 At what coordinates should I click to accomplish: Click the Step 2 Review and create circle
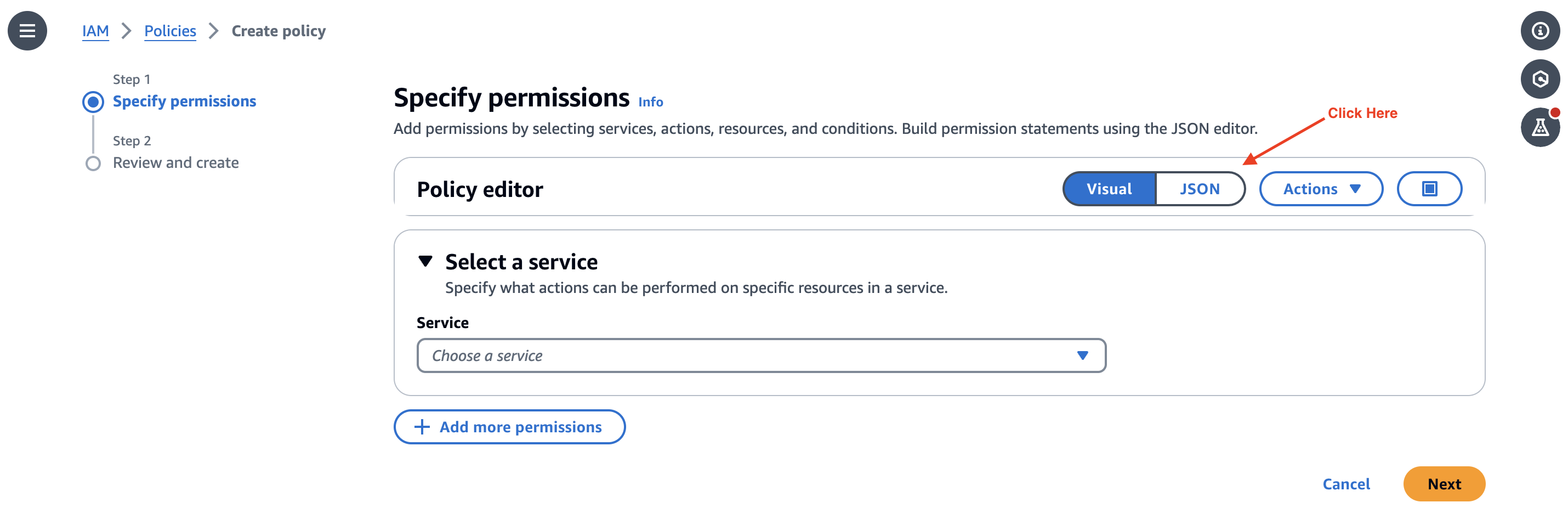pyautogui.click(x=93, y=162)
